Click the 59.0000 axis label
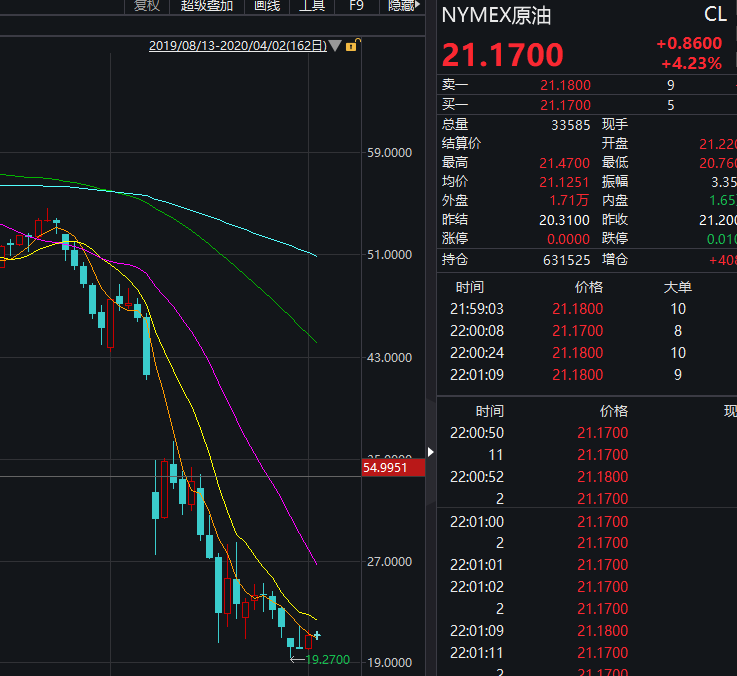Image resolution: width=737 pixels, height=676 pixels. tap(389, 153)
